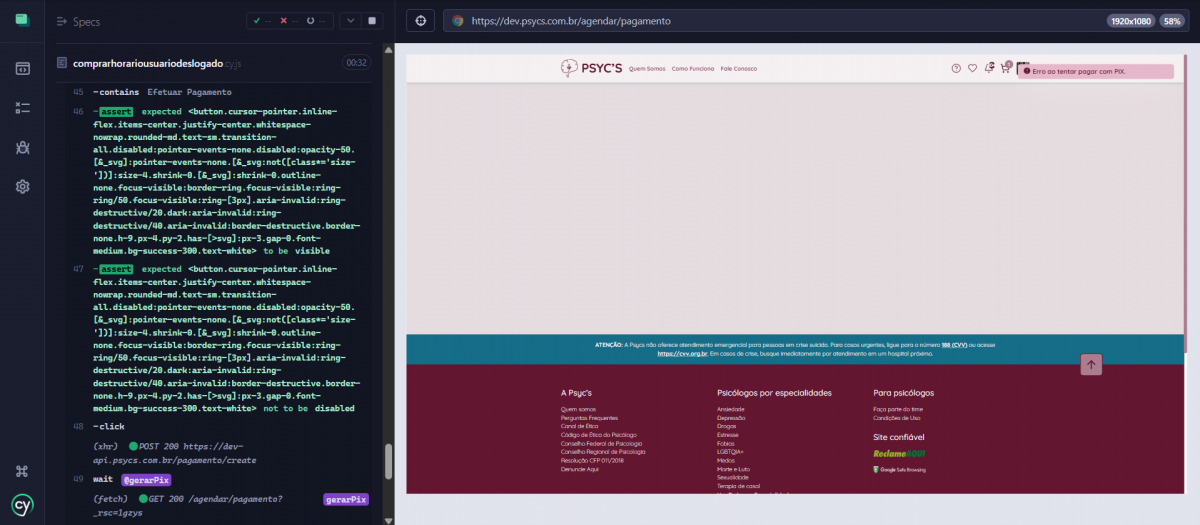Image resolution: width=1200 pixels, height=525 pixels.
Task: Stop the running test
Action: tap(372, 20)
